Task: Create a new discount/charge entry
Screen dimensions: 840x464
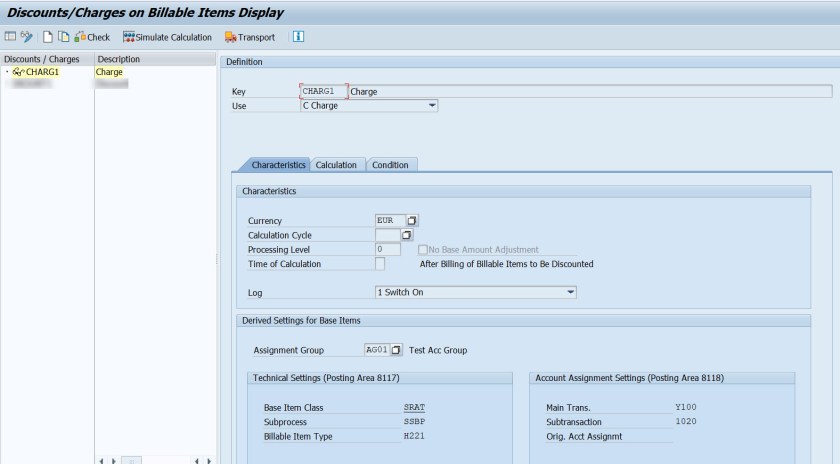Action: (x=48, y=36)
